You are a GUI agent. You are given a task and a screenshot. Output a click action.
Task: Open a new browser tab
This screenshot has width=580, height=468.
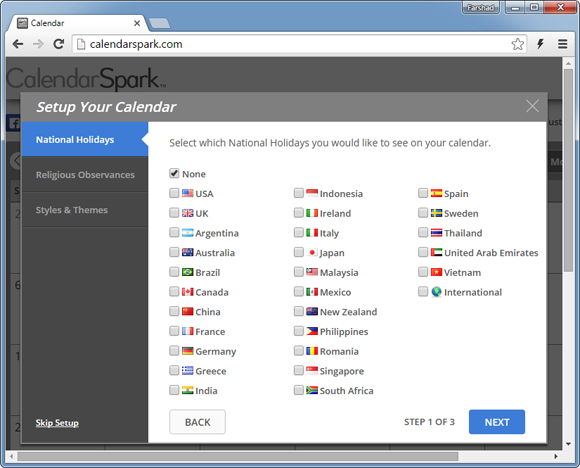pyautogui.click(x=159, y=23)
